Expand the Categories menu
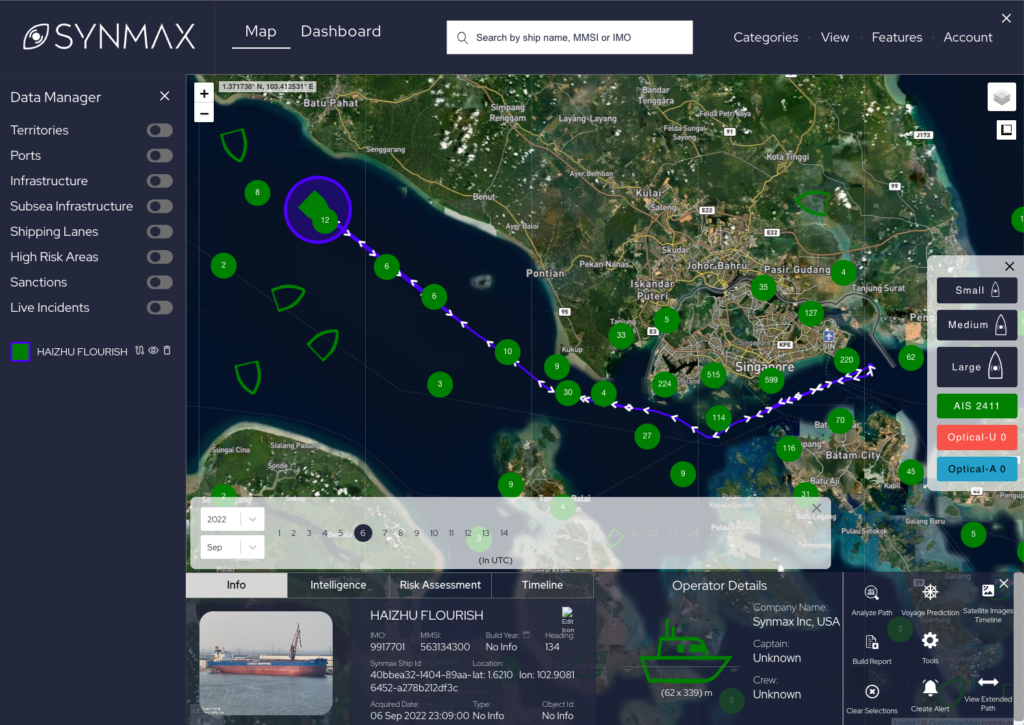1024x725 pixels. point(765,37)
